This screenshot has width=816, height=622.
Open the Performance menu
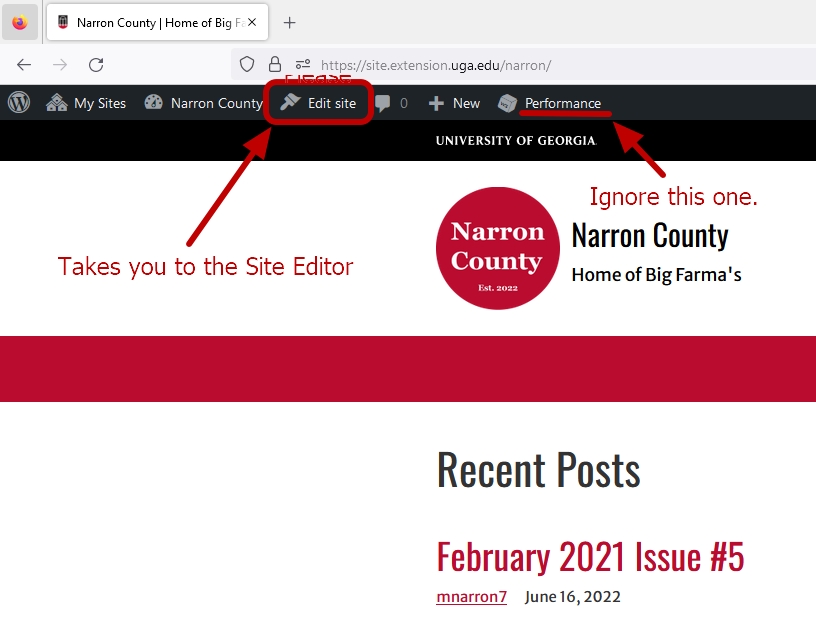pyautogui.click(x=549, y=103)
